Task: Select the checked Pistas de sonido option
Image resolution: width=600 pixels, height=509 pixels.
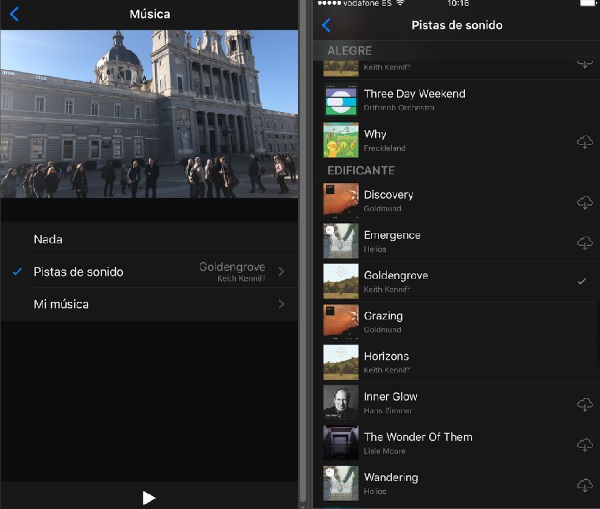Action: pos(149,272)
